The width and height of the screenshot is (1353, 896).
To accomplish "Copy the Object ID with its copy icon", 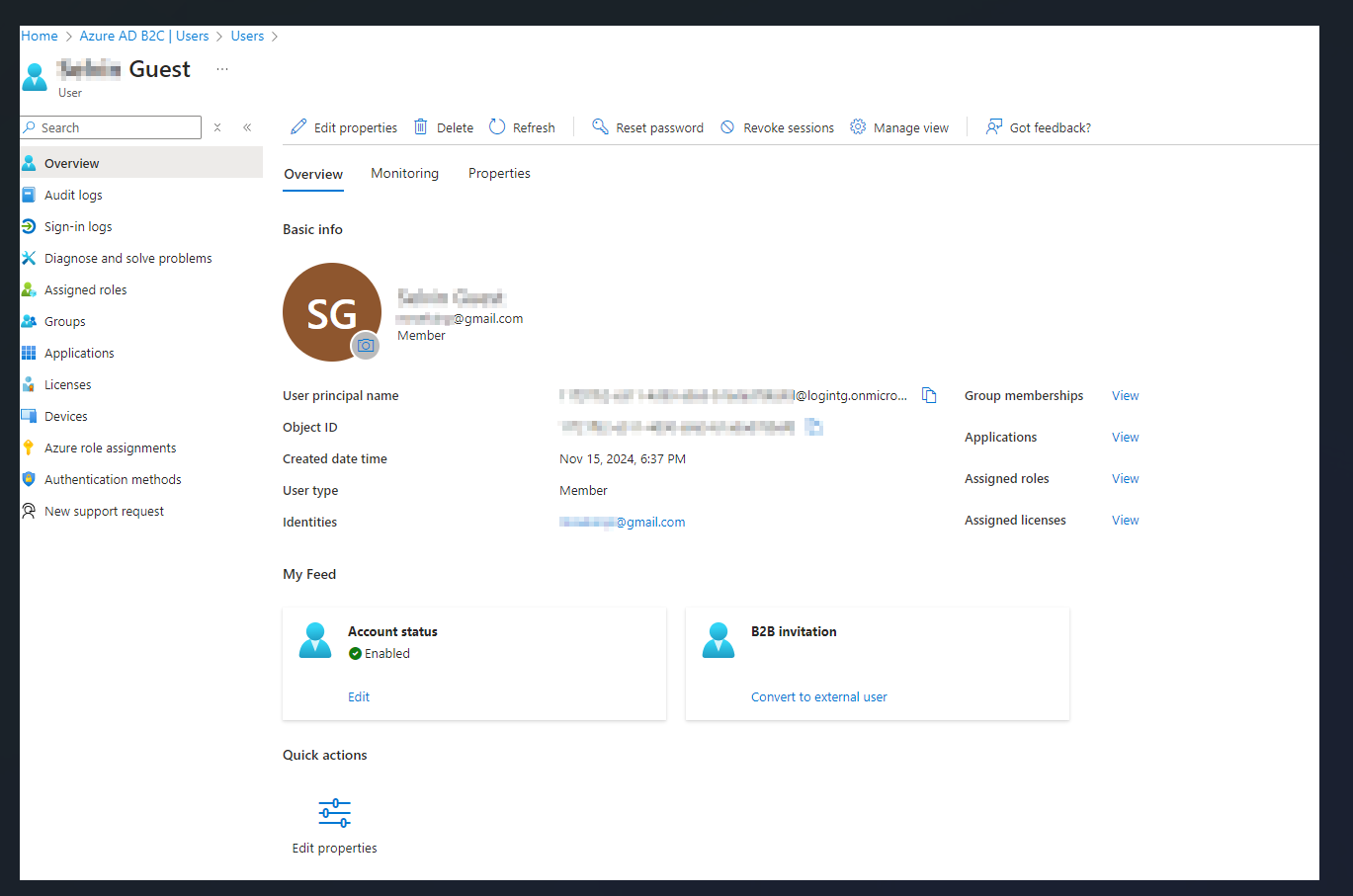I will [x=813, y=427].
